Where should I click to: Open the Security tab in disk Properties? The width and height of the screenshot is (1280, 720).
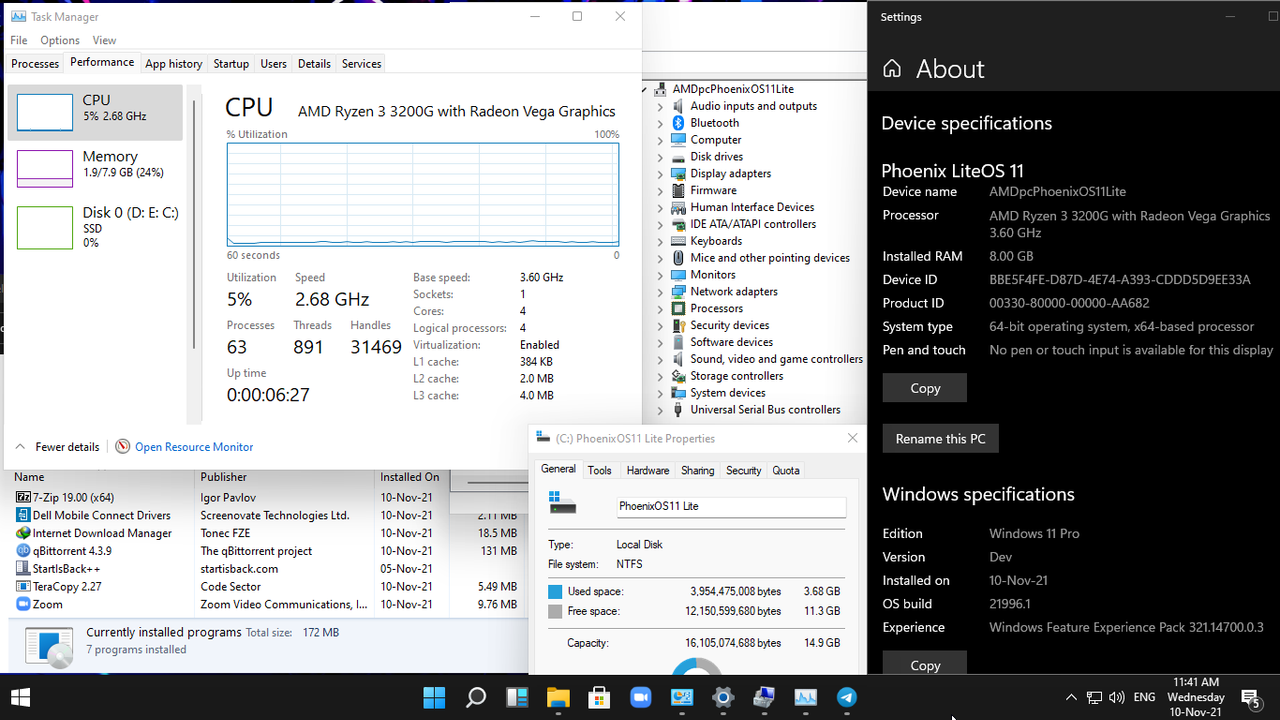(x=743, y=470)
